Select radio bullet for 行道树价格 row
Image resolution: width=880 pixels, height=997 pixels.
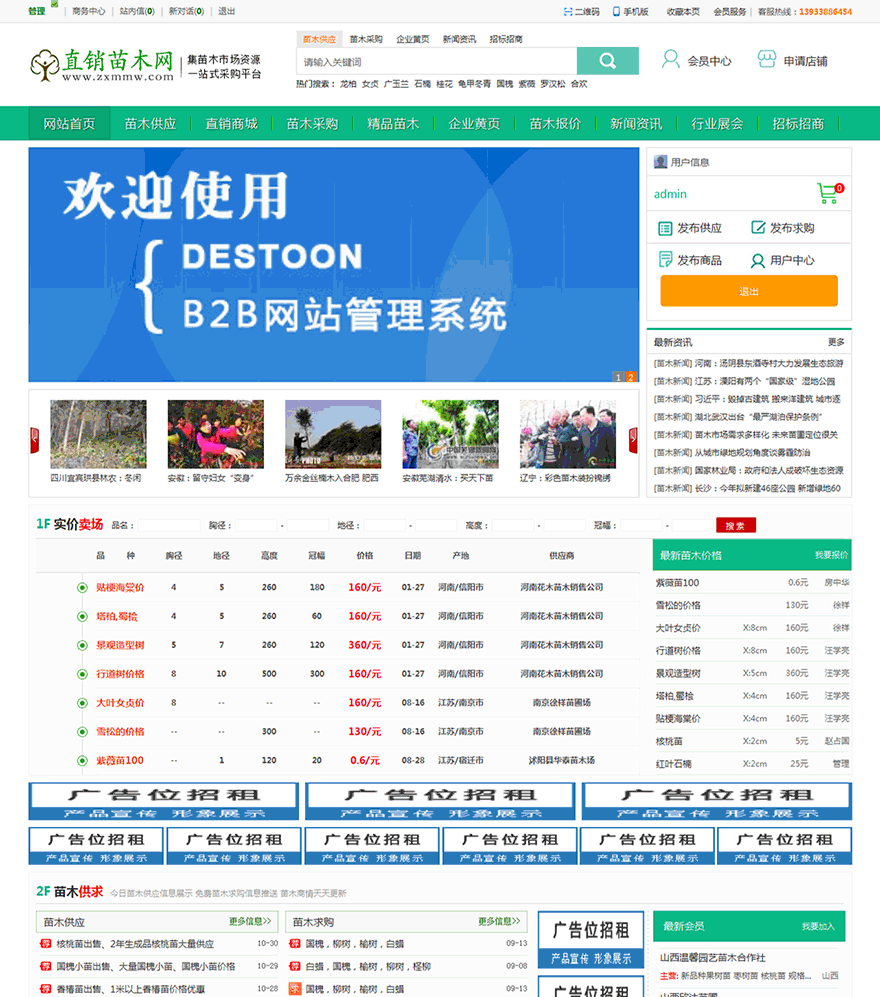click(82, 674)
